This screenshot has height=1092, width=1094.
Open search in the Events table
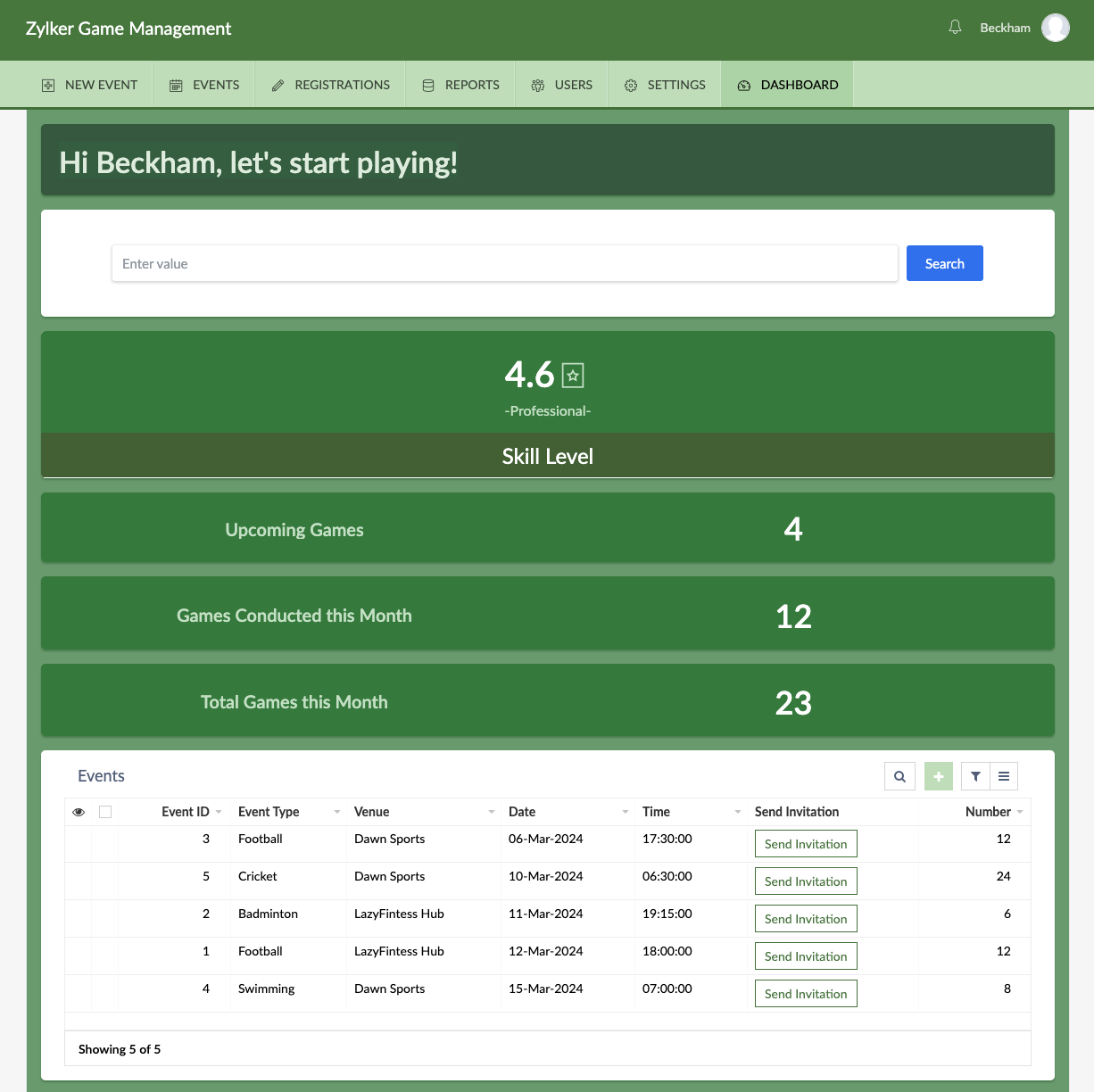[899, 776]
